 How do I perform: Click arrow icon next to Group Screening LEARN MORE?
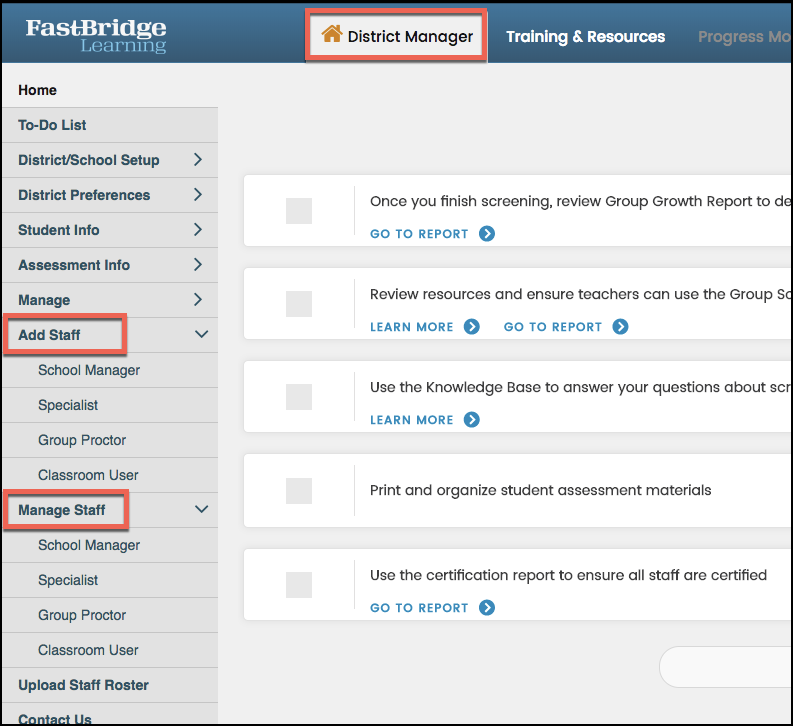point(472,327)
